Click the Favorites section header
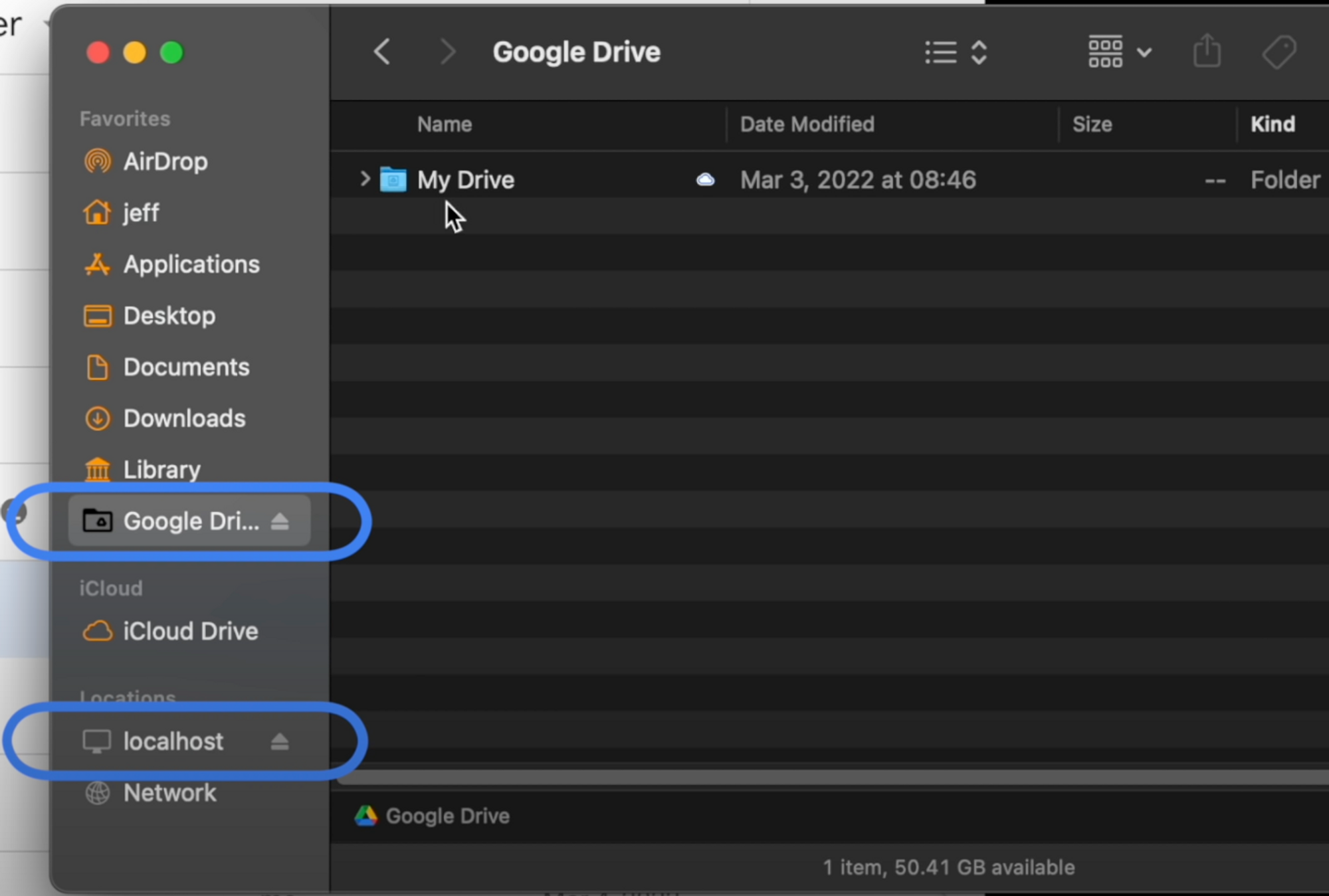The image size is (1329, 896). [125, 119]
